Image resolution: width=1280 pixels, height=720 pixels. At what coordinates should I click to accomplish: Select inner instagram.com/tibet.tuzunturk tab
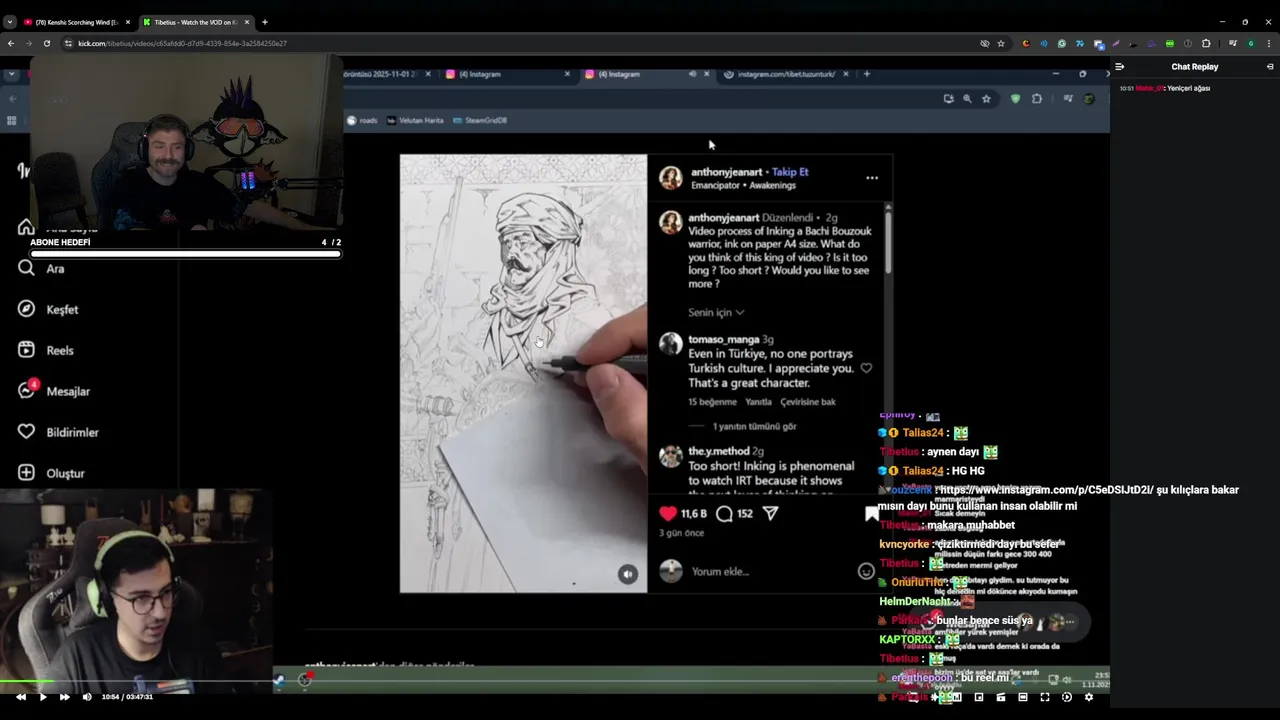pos(785,74)
